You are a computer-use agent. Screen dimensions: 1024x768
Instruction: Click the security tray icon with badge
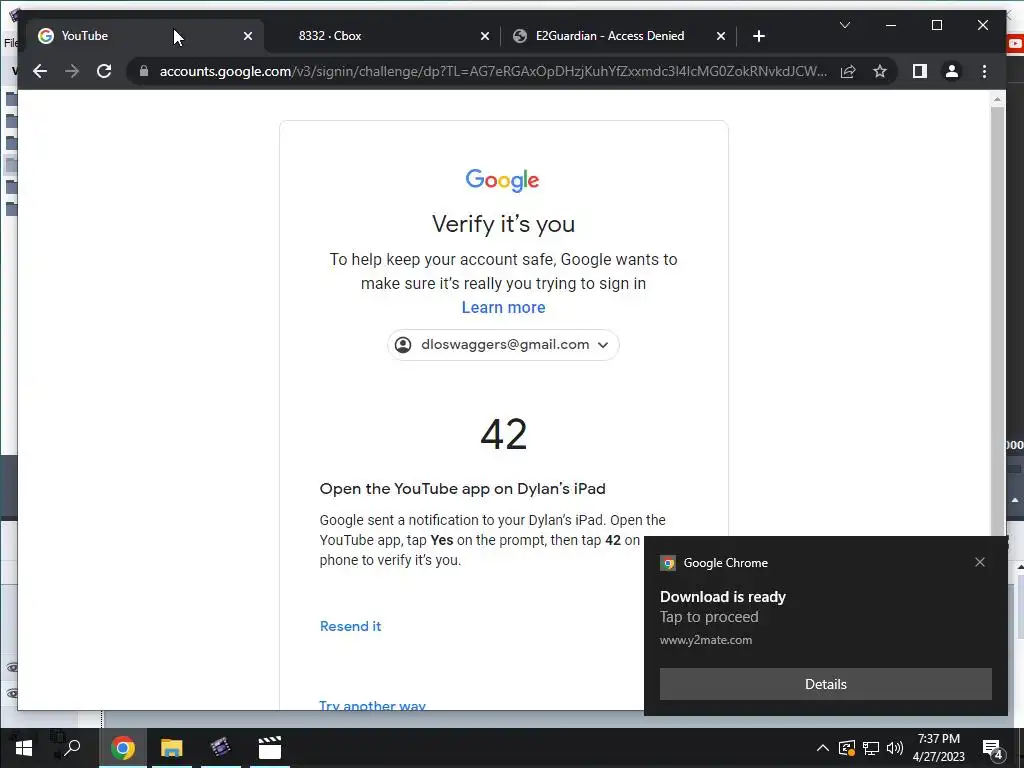coord(846,748)
